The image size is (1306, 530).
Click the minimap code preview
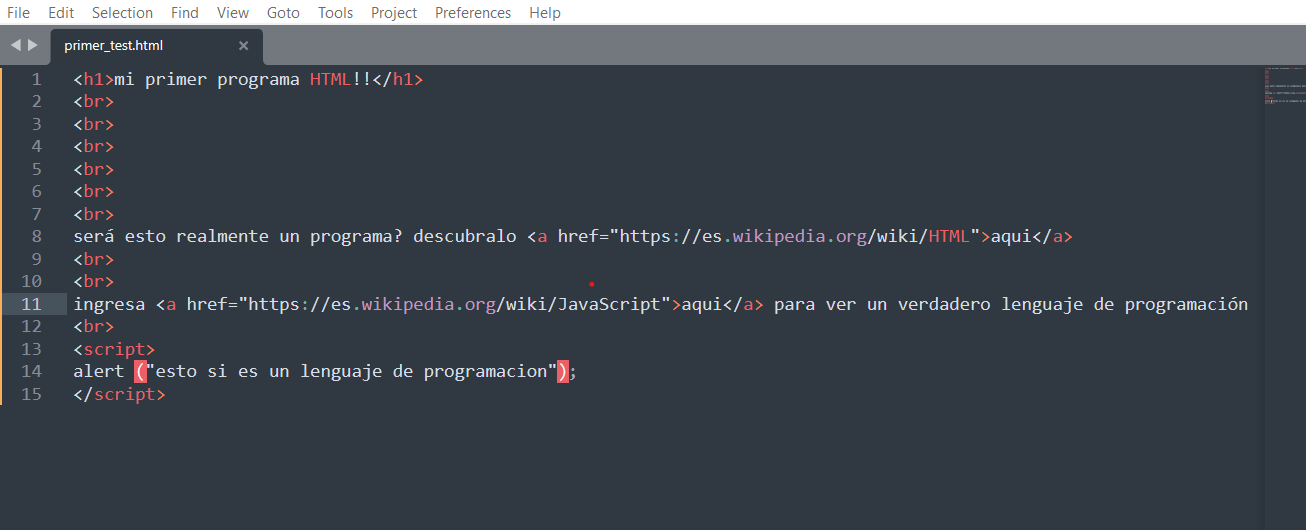tap(1284, 85)
